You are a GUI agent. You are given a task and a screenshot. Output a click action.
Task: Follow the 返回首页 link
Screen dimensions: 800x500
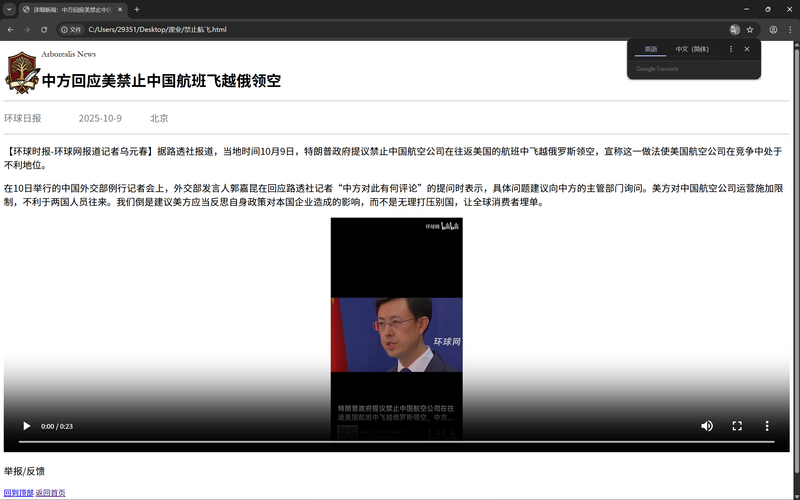tap(51, 493)
